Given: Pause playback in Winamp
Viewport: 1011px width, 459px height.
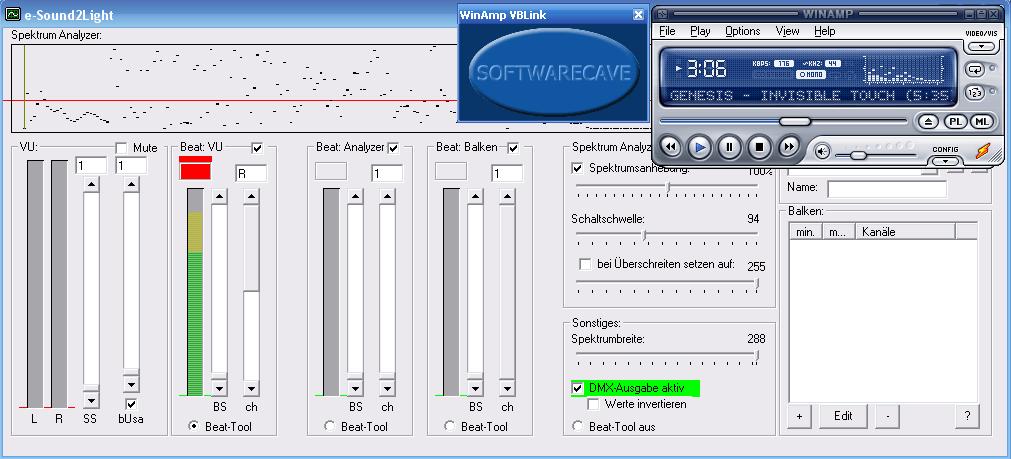Looking at the screenshot, I should click(729, 148).
